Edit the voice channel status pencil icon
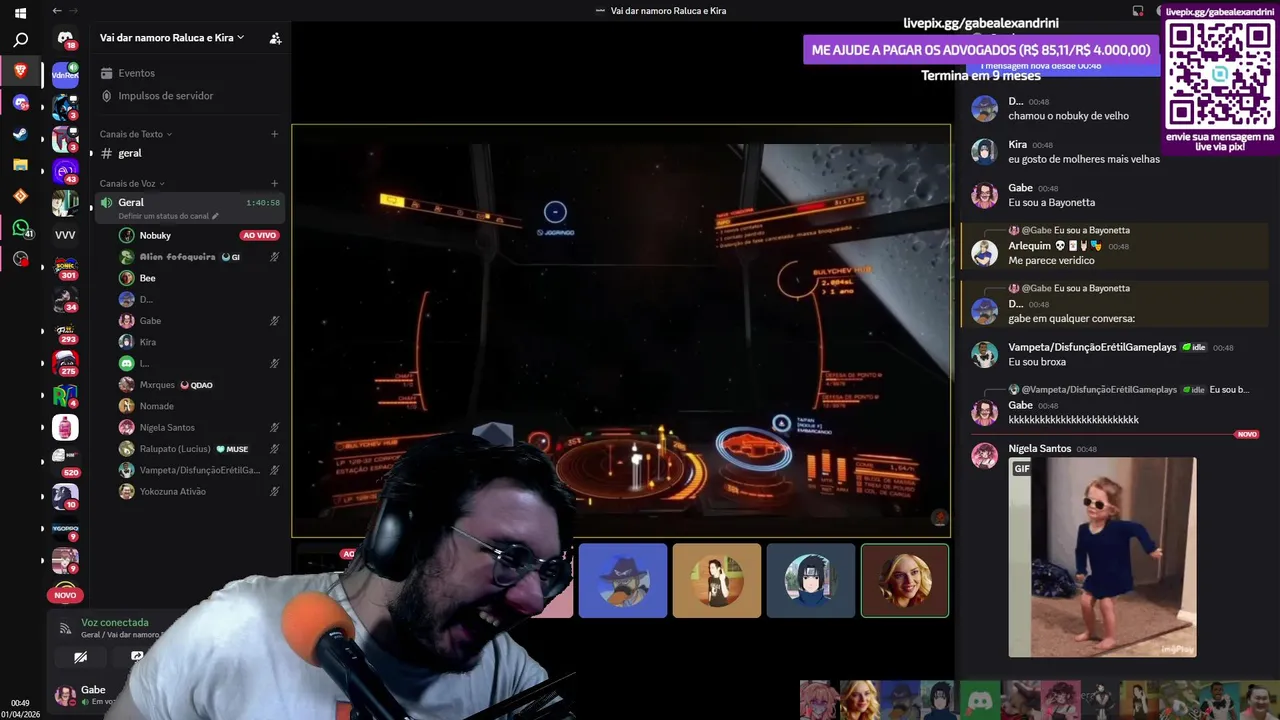The height and width of the screenshot is (720, 1280). click(215, 216)
